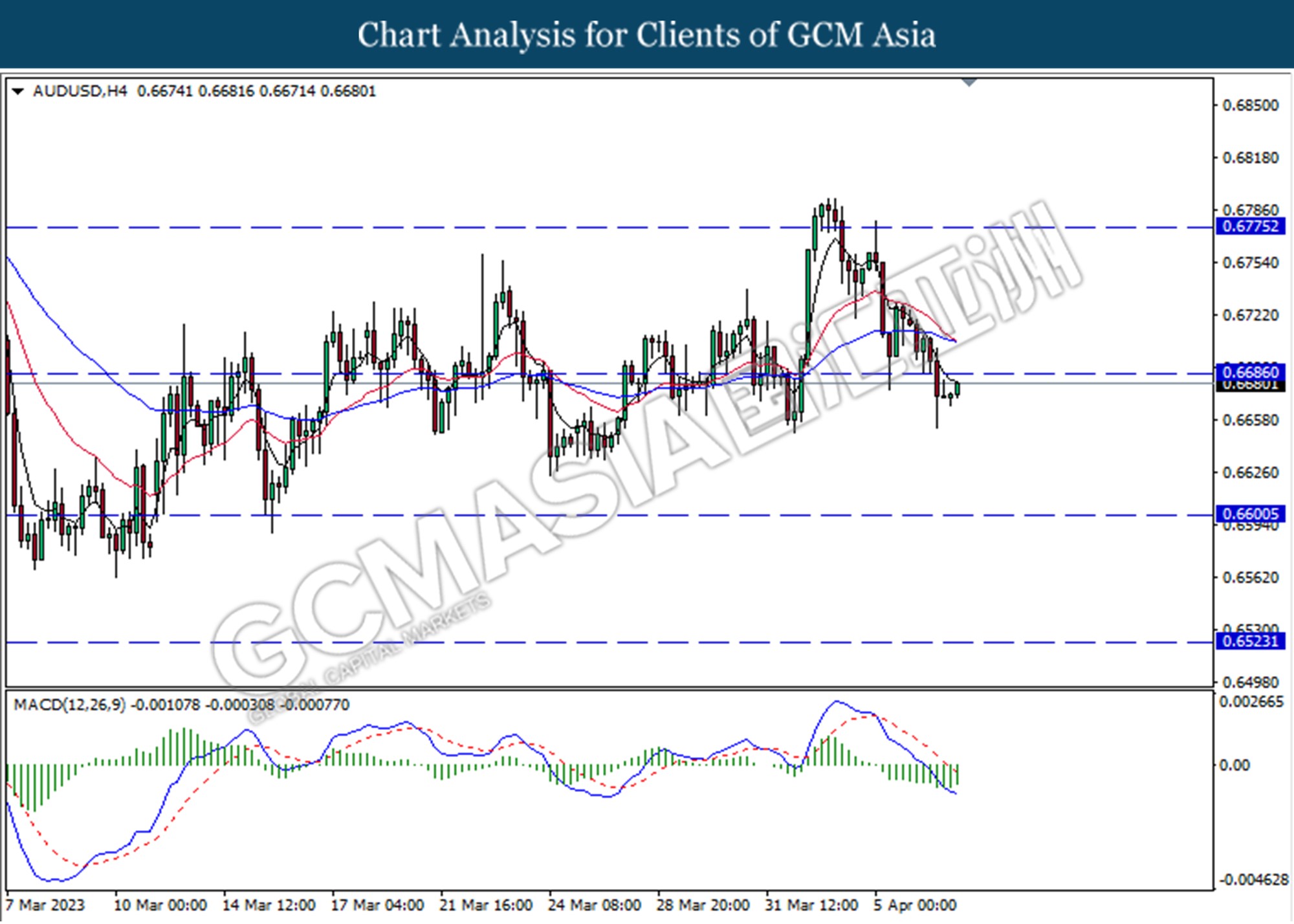Click the 17 Mar 04:00 time label
1294x924 pixels.
point(377,905)
